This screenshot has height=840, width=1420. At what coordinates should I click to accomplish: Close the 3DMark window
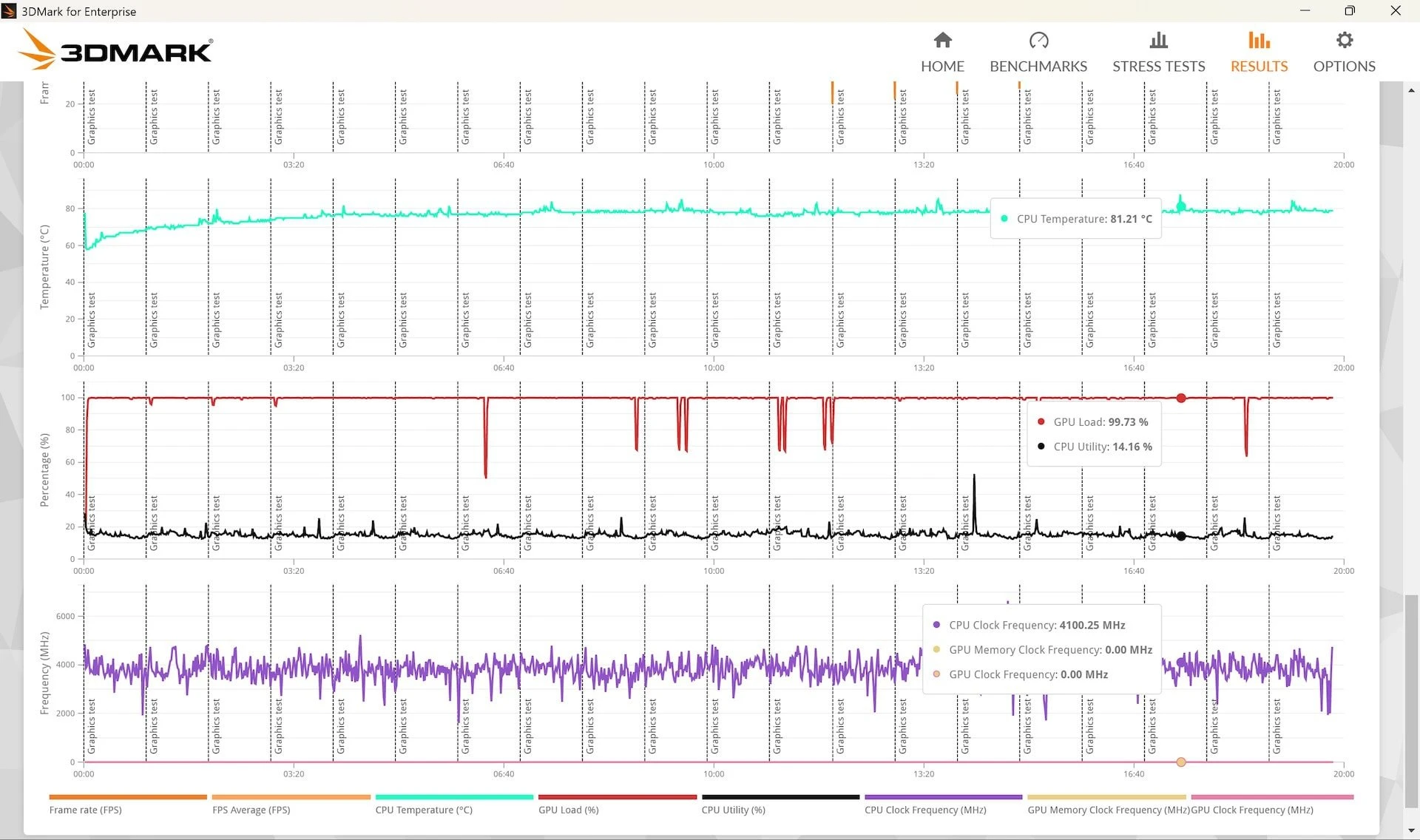(1396, 10)
